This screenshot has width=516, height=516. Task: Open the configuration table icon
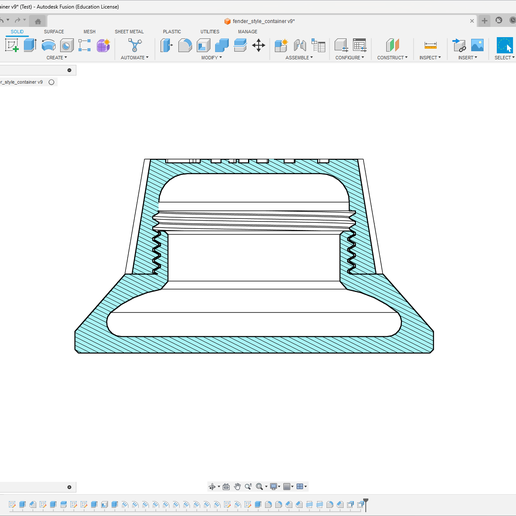coord(360,45)
